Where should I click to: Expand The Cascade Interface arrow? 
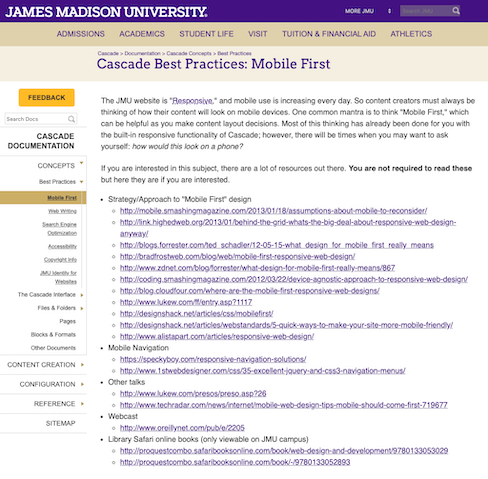point(82,295)
